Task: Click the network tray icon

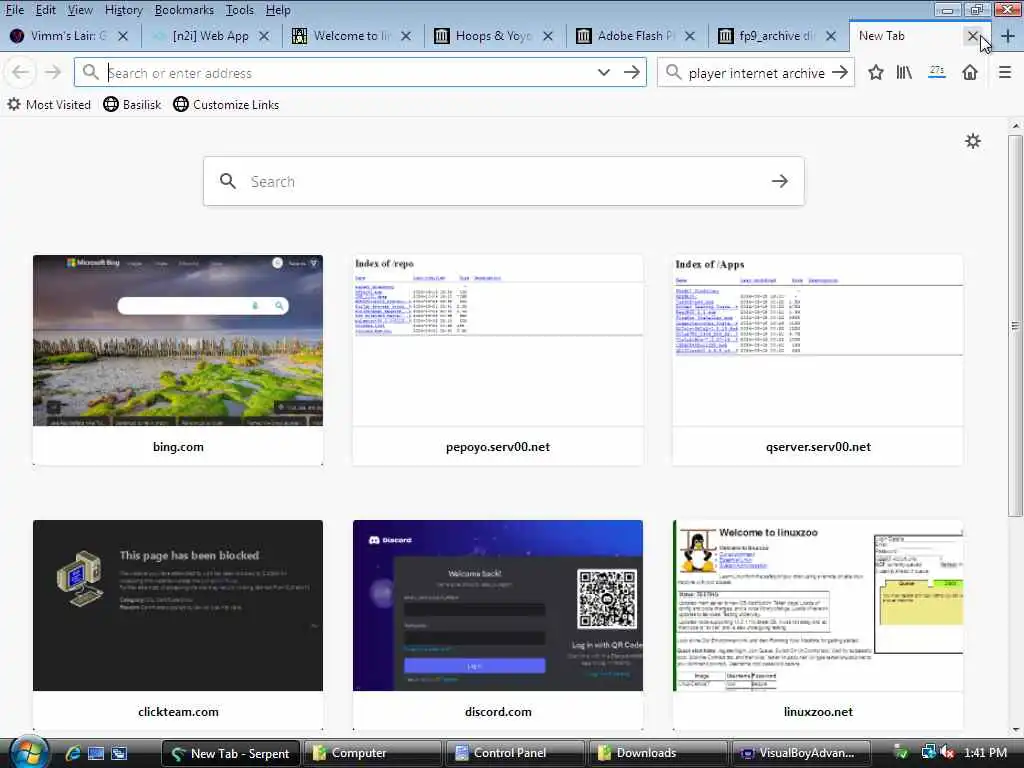Action: [x=928, y=753]
